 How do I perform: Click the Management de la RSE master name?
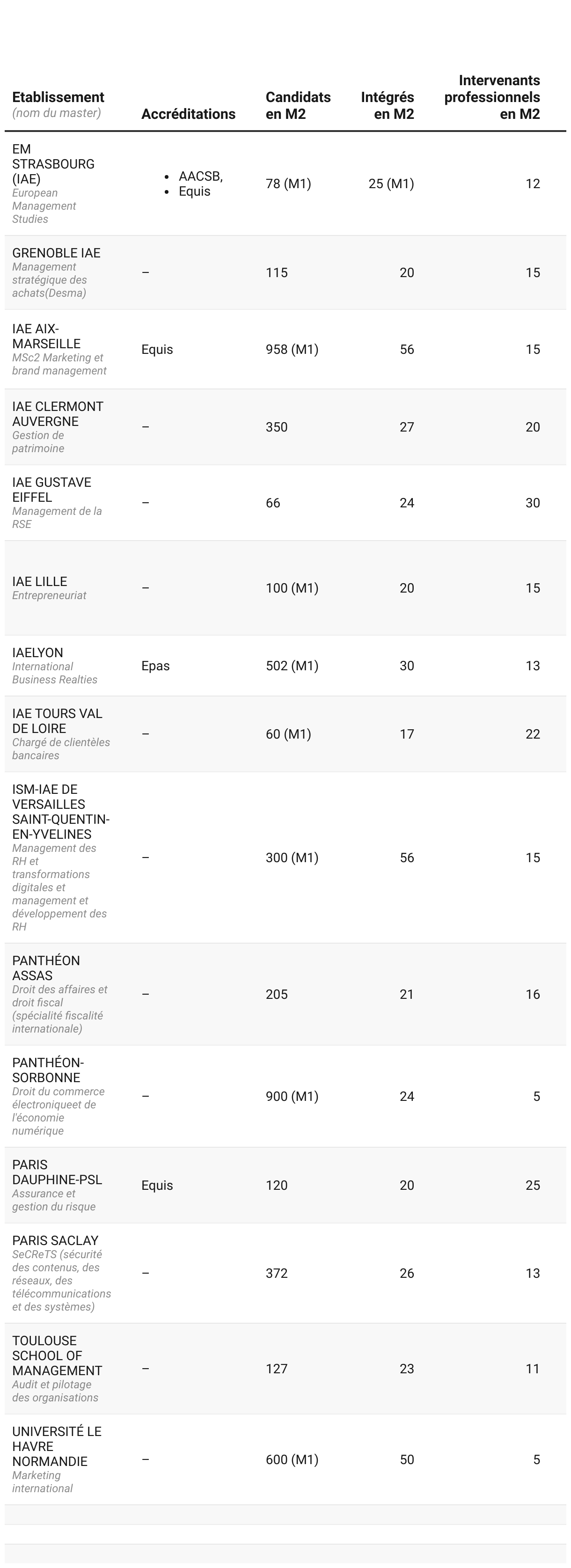point(57,517)
